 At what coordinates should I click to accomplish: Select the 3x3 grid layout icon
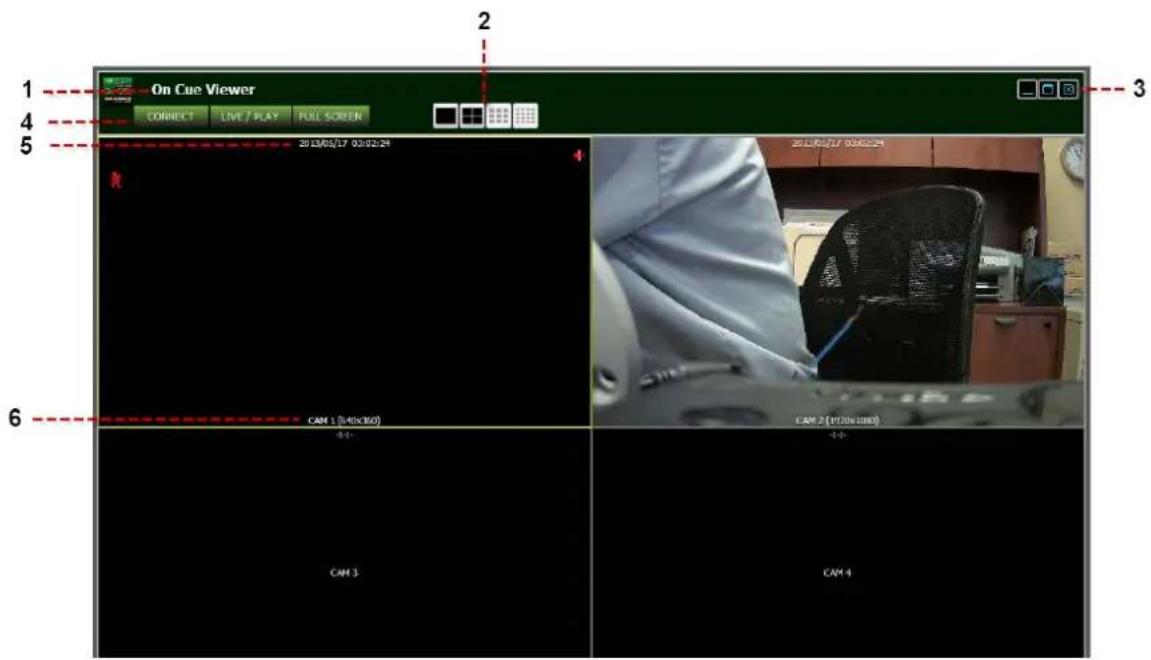[498, 115]
